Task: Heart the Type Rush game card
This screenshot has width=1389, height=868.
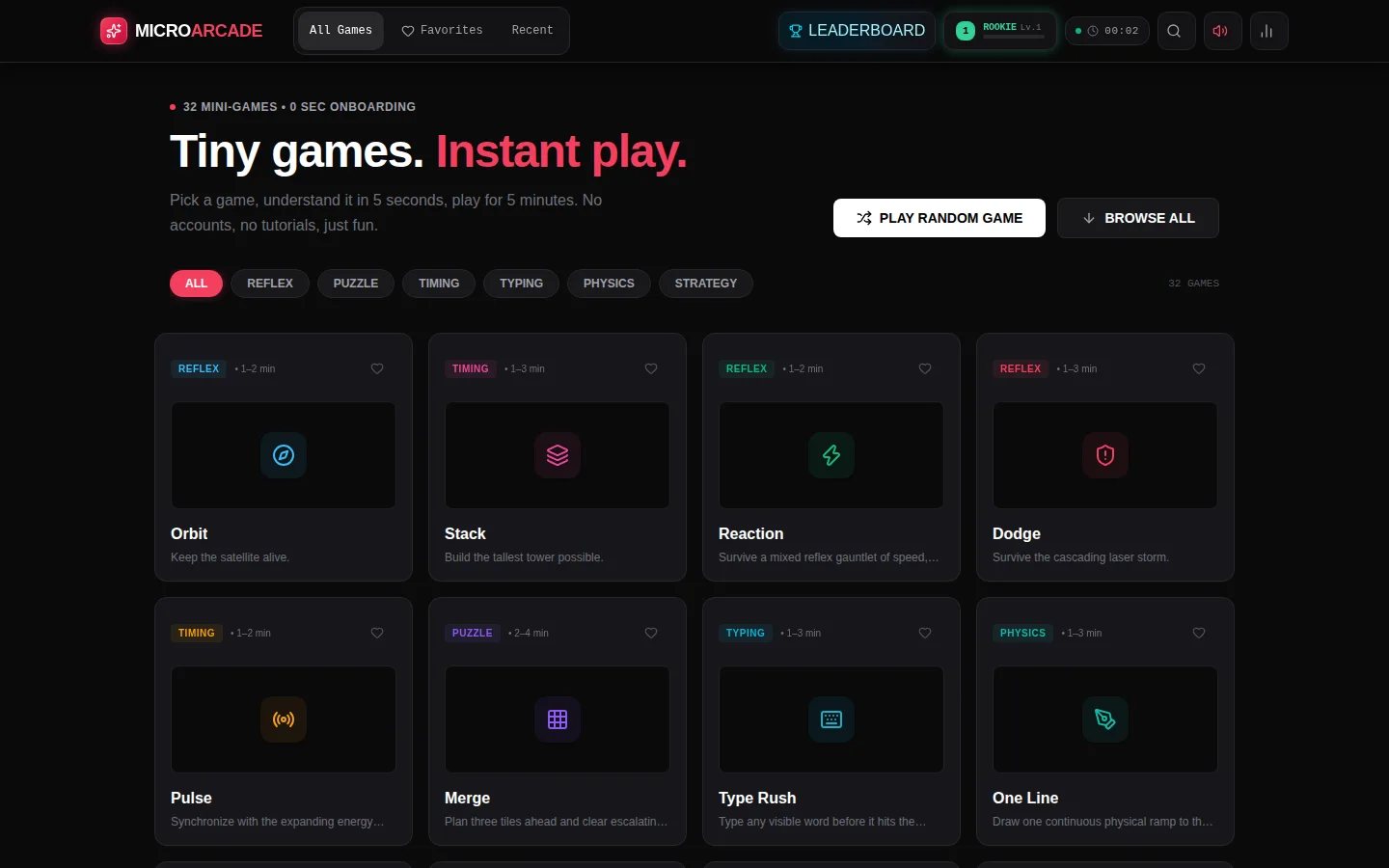Action: point(925,633)
